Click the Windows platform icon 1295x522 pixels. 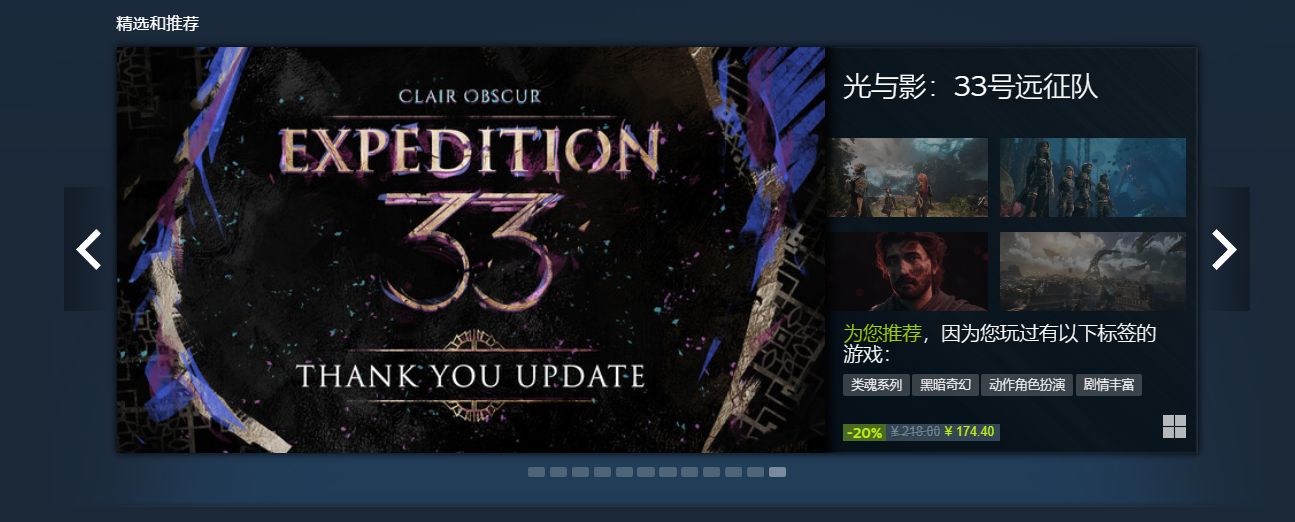pos(1174,427)
